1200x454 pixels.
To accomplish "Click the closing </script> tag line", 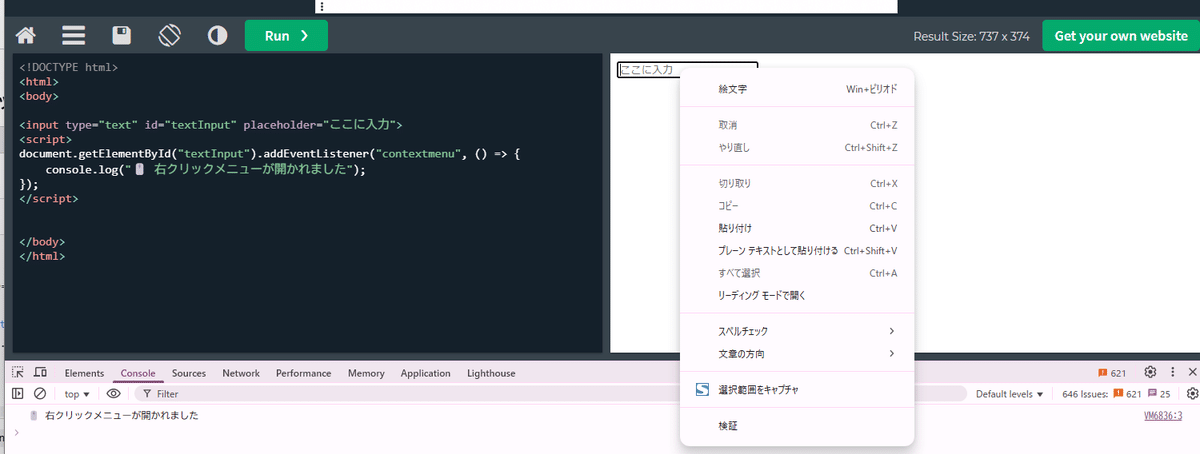I will pos(48,199).
